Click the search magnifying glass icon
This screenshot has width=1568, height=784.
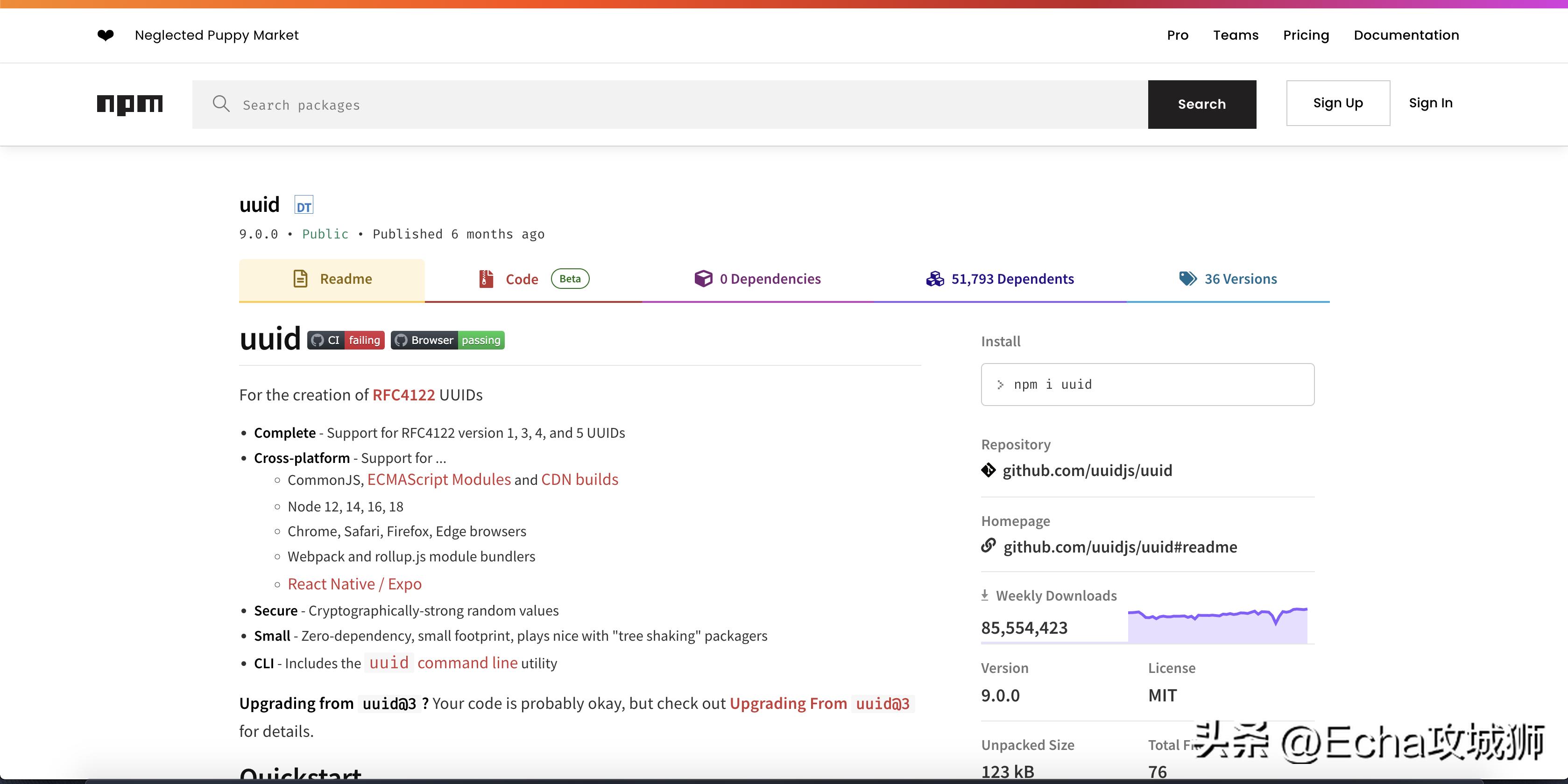(221, 104)
